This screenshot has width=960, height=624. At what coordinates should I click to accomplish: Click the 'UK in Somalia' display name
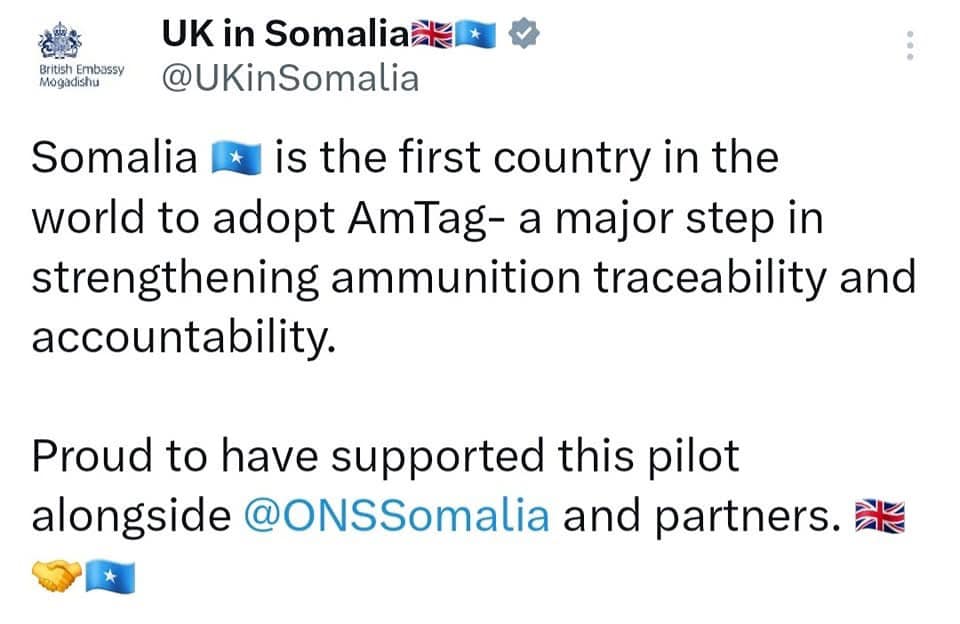point(285,34)
